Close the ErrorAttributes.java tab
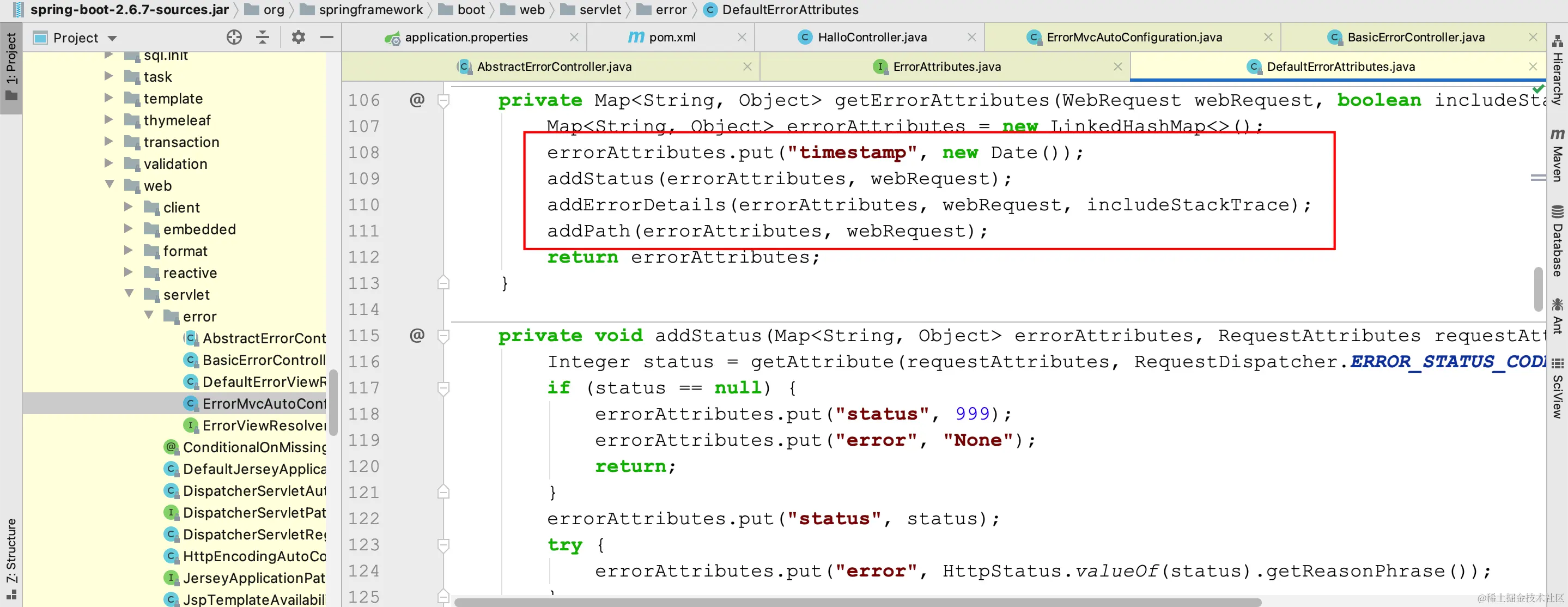The image size is (1568, 607). pos(1117,66)
